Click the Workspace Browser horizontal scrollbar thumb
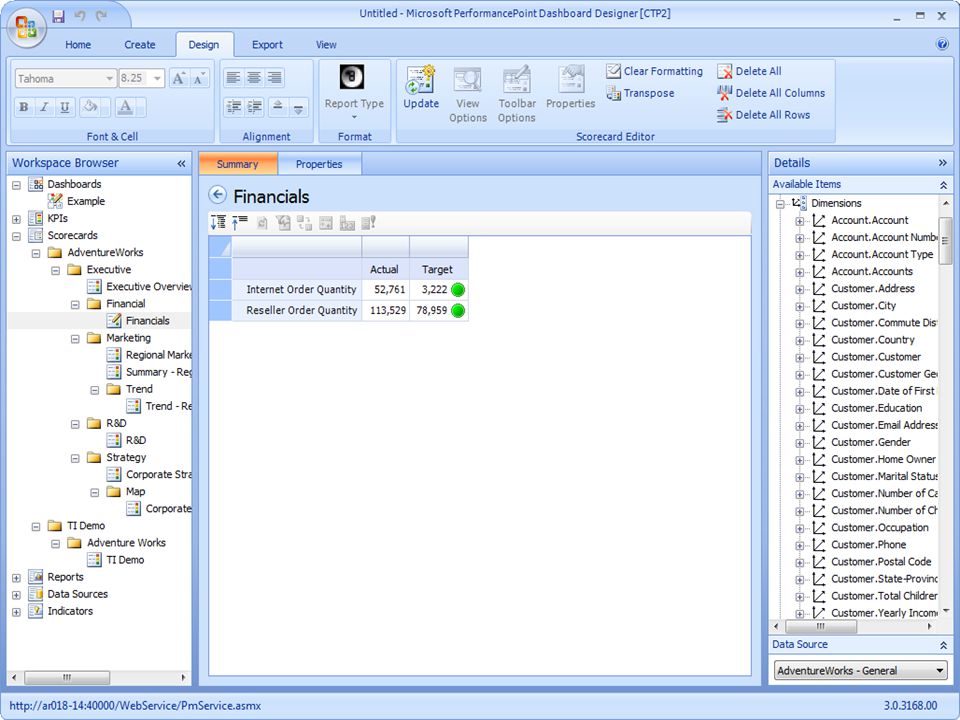960x720 pixels. (x=67, y=678)
